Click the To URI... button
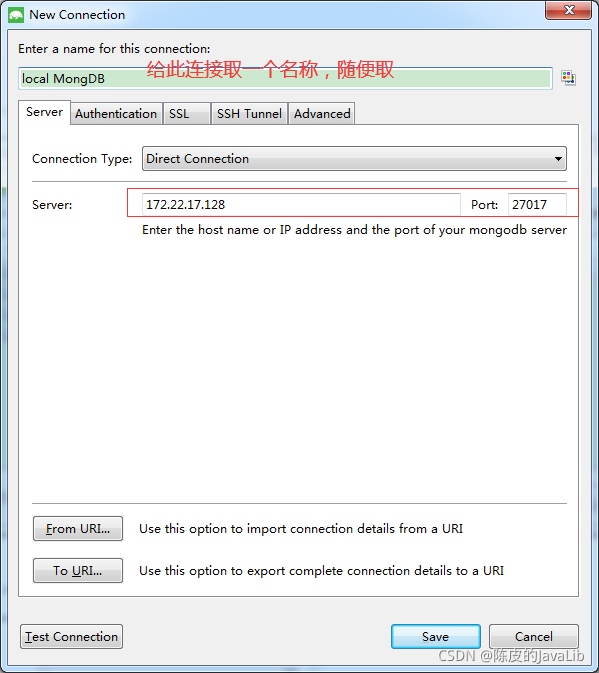Image resolution: width=599 pixels, height=673 pixels. (78, 571)
